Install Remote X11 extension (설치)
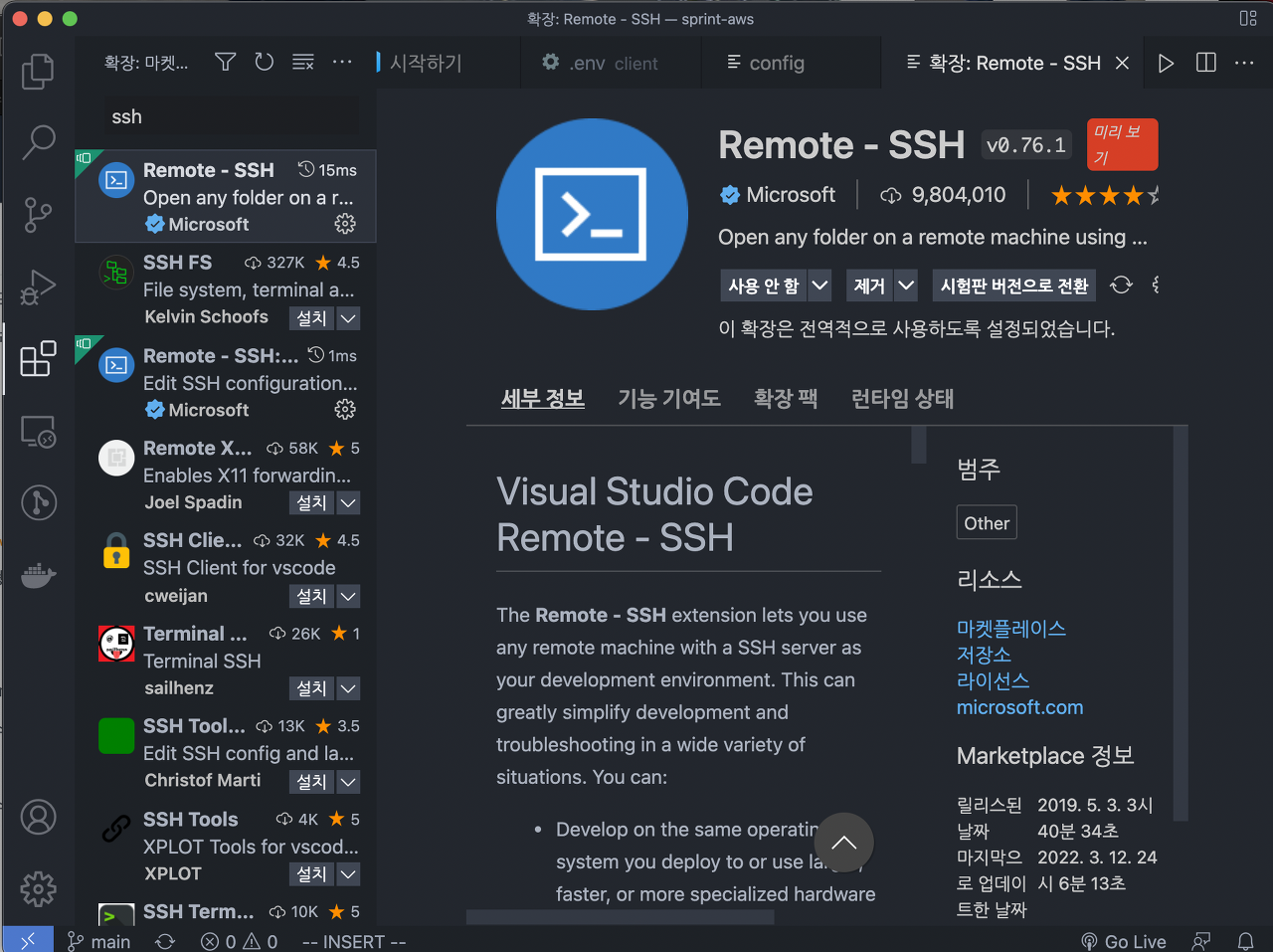 pyautogui.click(x=311, y=503)
